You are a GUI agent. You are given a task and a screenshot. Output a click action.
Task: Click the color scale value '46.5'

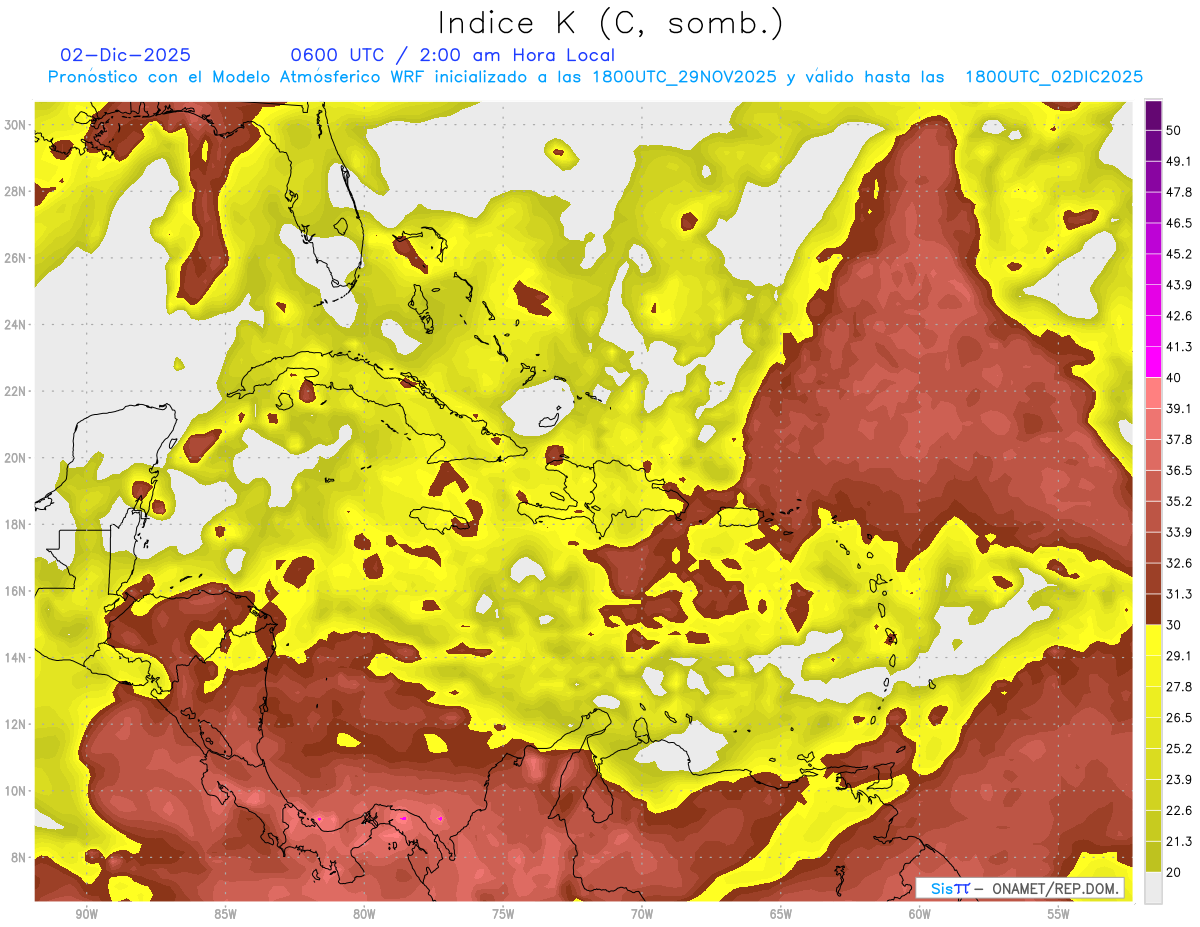point(1178,223)
